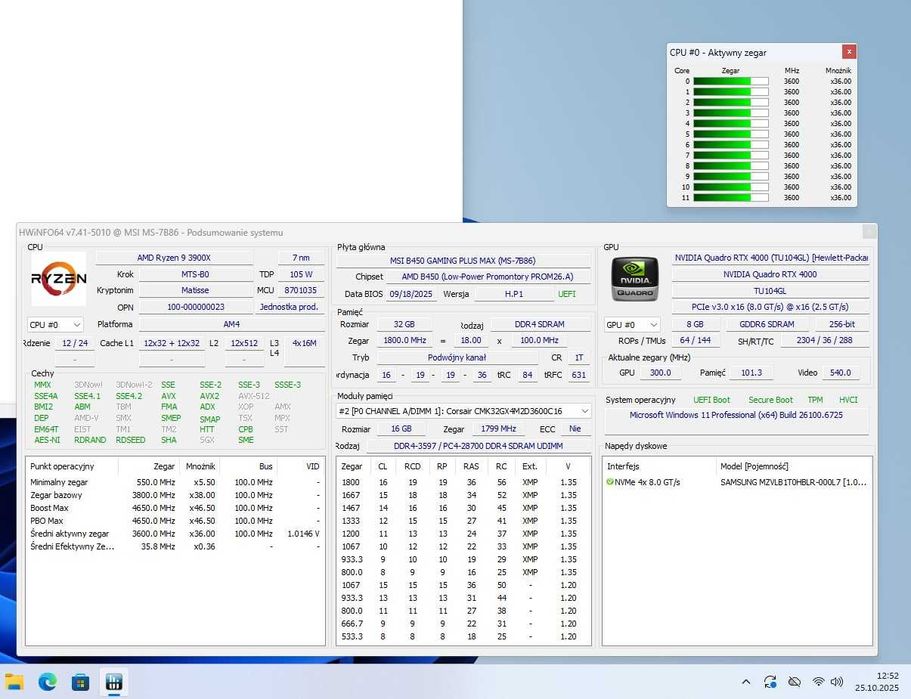Select the HWiNFO64 taskbar icon
The image size is (911, 699).
(114, 682)
